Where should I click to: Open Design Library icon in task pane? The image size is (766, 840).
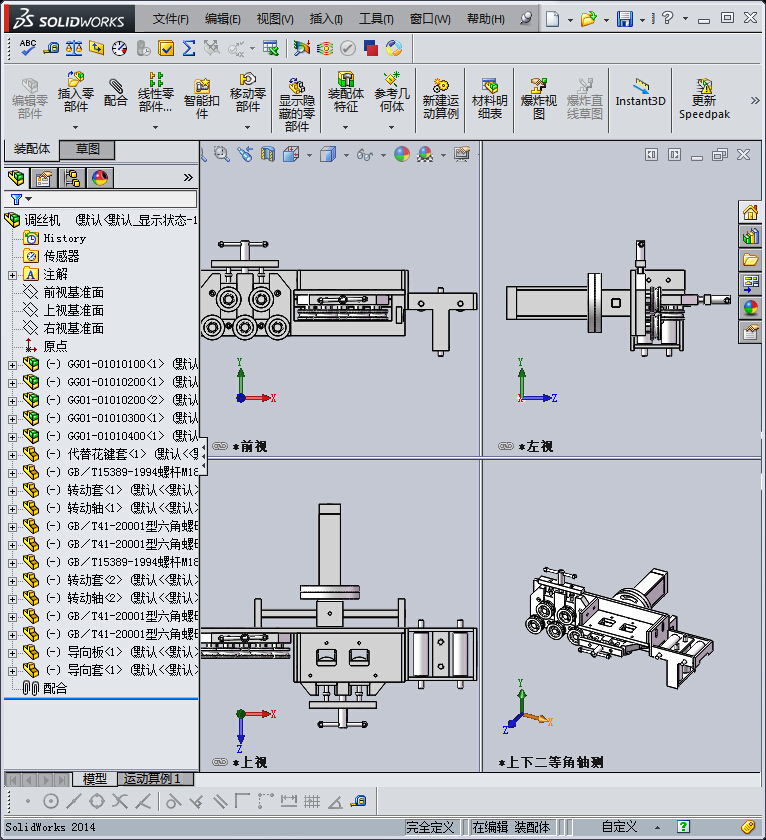pyautogui.click(x=750, y=236)
